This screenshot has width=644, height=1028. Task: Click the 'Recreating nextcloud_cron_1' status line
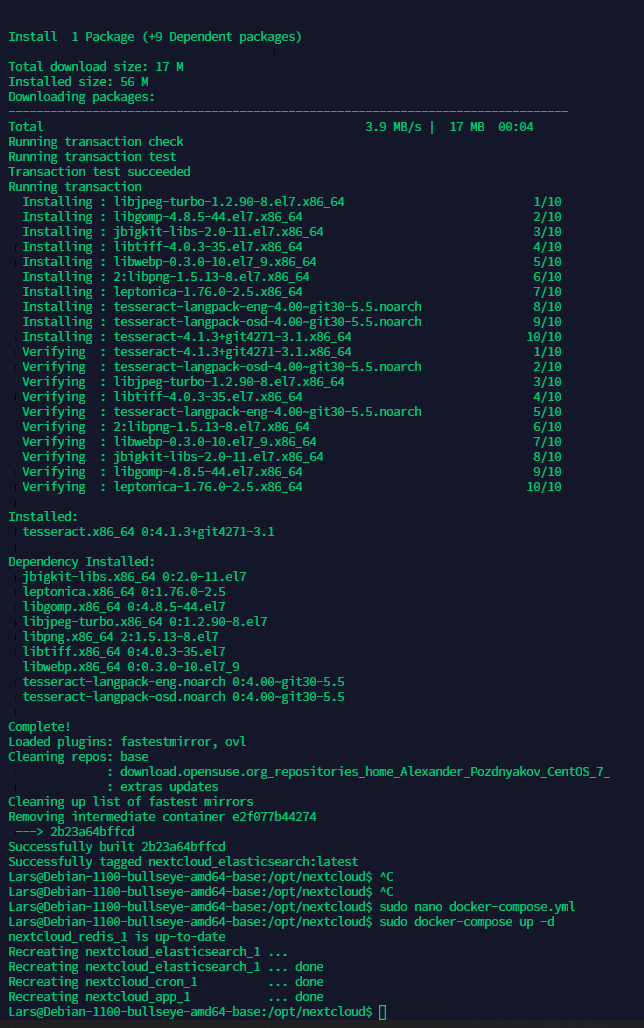pos(166,982)
